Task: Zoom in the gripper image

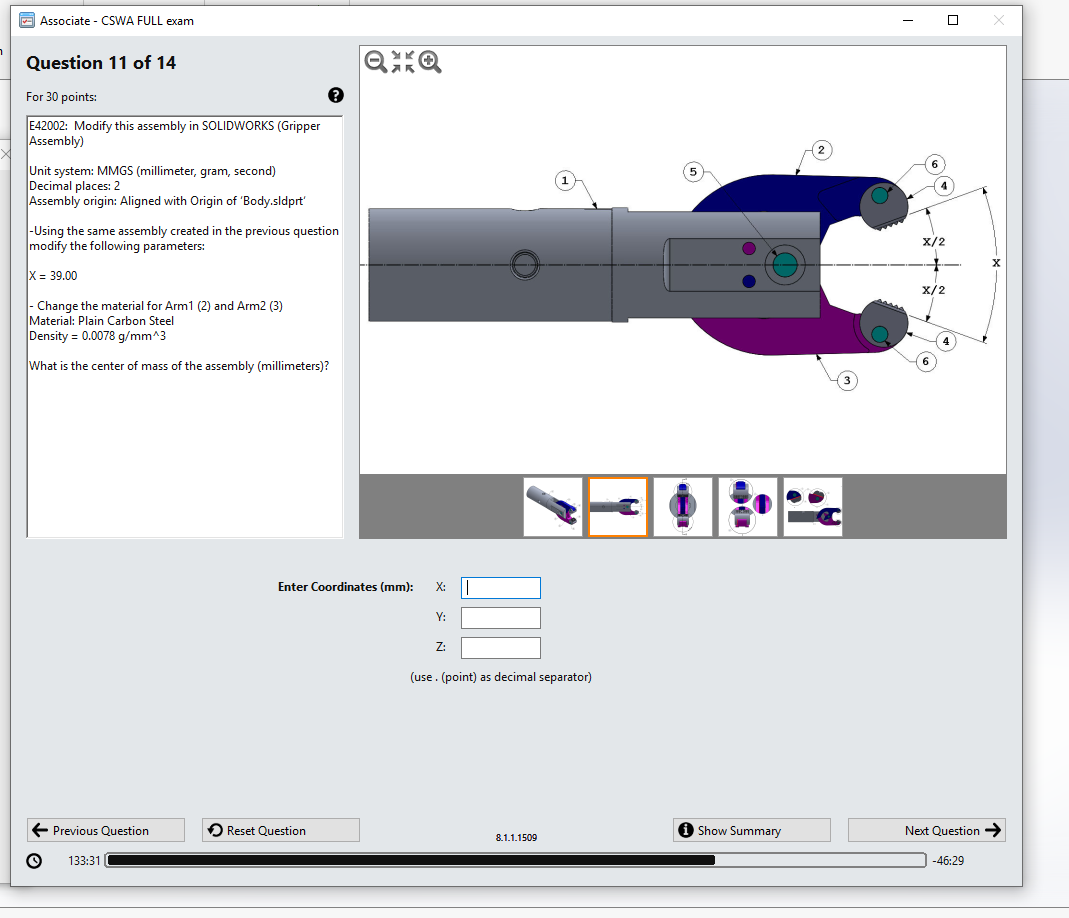Action: pos(430,62)
